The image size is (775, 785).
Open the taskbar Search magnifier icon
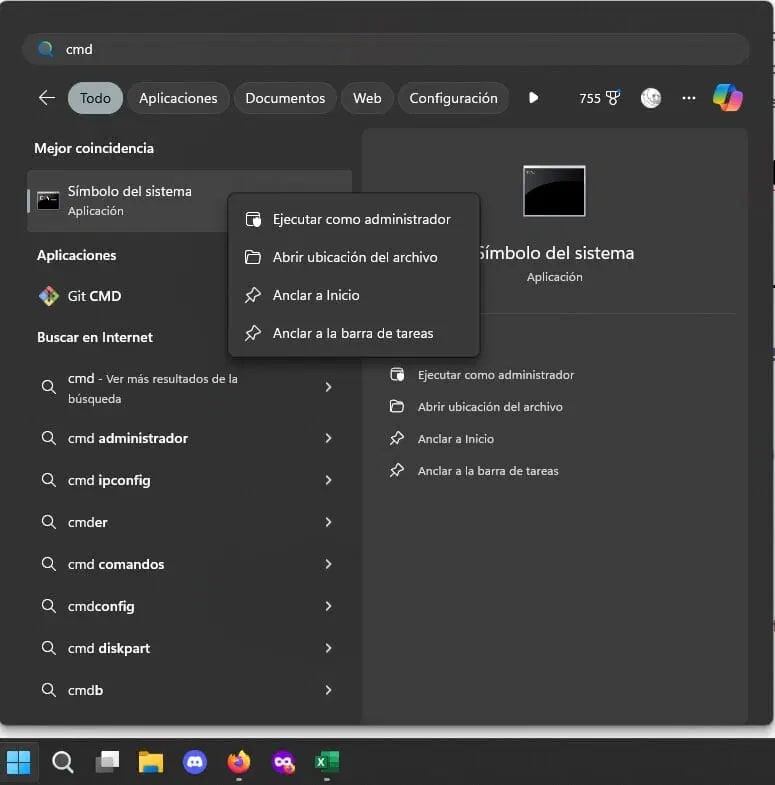point(63,762)
